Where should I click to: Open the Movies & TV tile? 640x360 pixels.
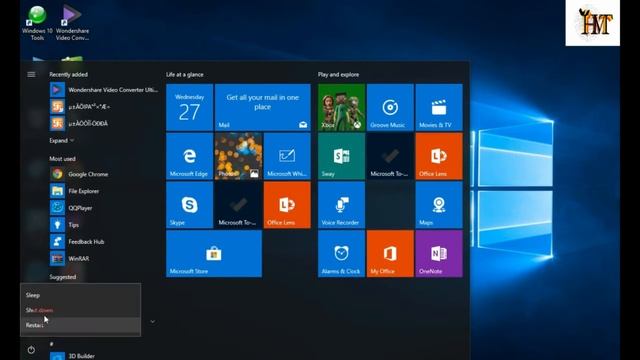coord(439,107)
